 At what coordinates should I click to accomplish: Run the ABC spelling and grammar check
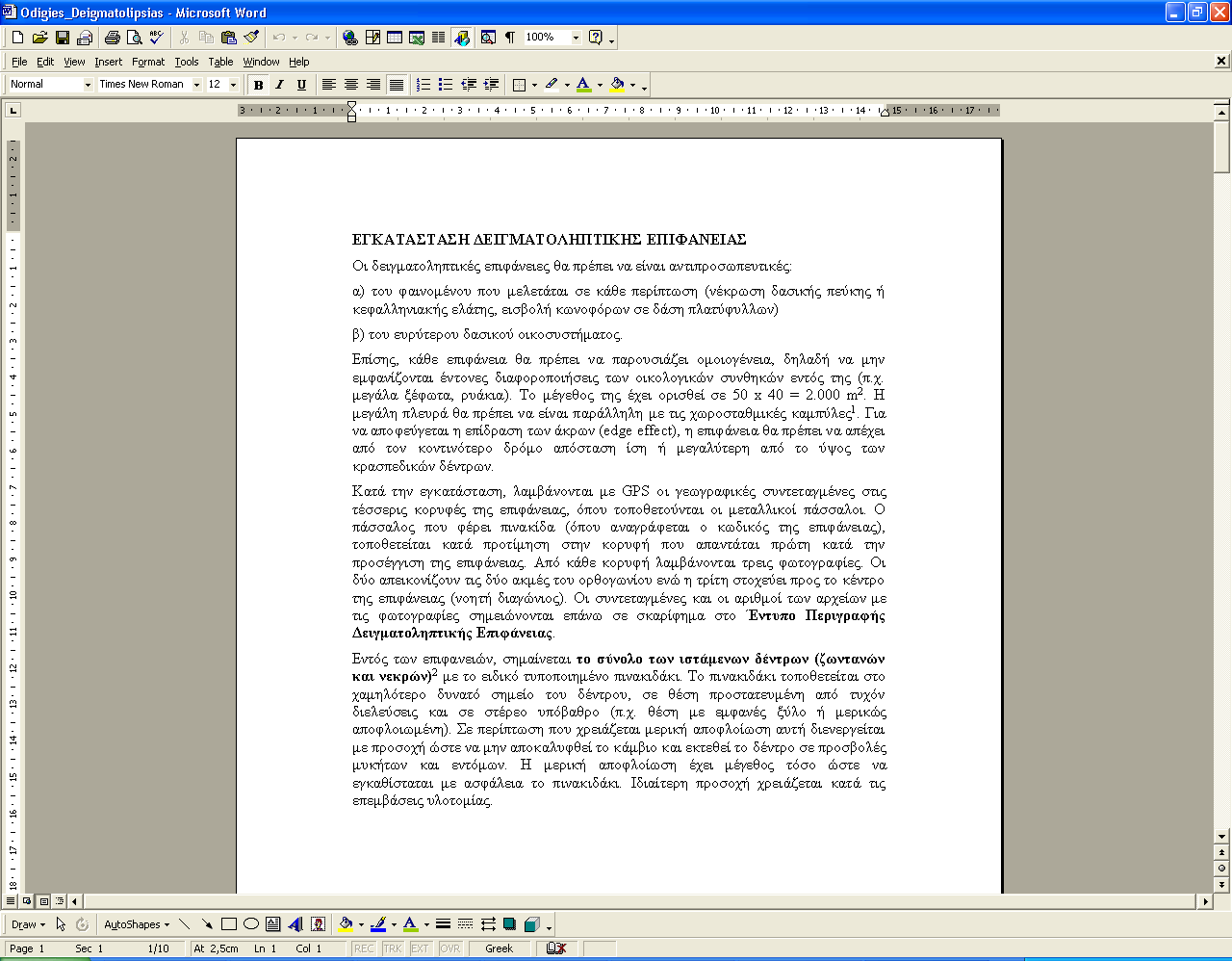click(156, 38)
